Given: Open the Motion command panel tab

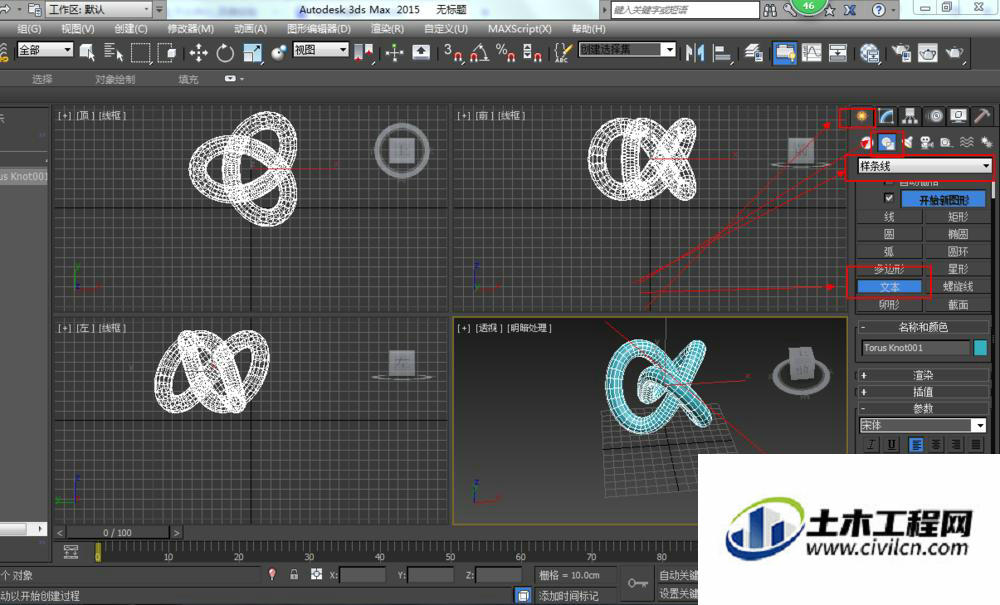Looking at the screenshot, I should point(935,116).
